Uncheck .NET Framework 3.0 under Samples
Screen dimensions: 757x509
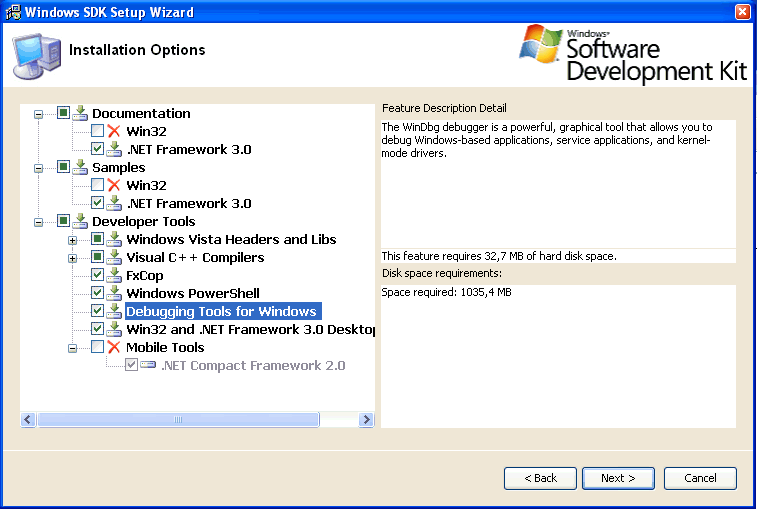[97, 203]
